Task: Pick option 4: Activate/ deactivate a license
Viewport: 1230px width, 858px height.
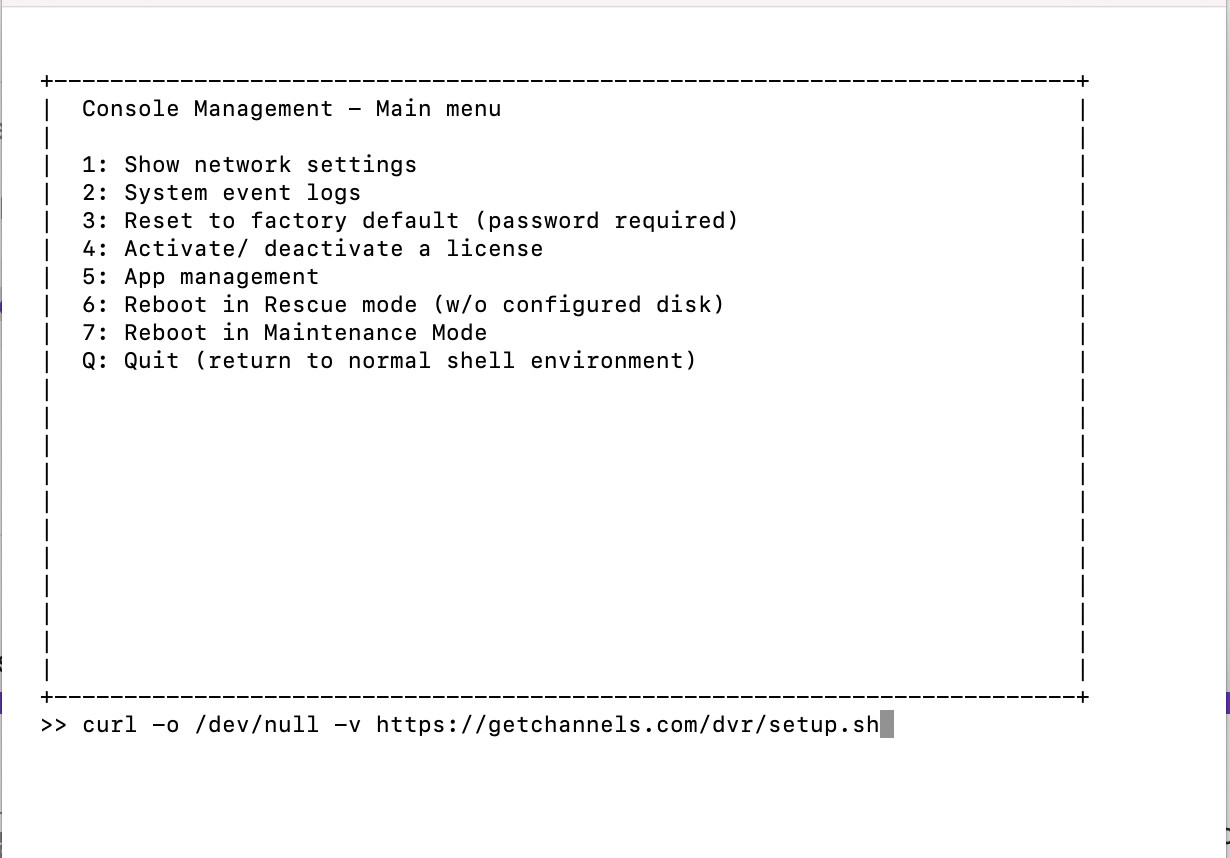Action: point(312,249)
